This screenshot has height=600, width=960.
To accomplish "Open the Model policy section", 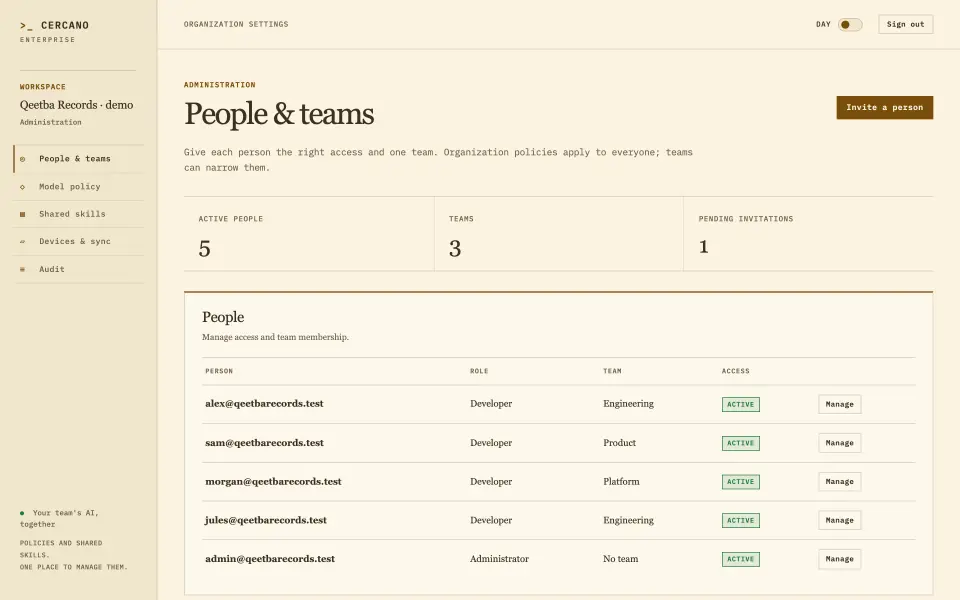I will 78,186.
